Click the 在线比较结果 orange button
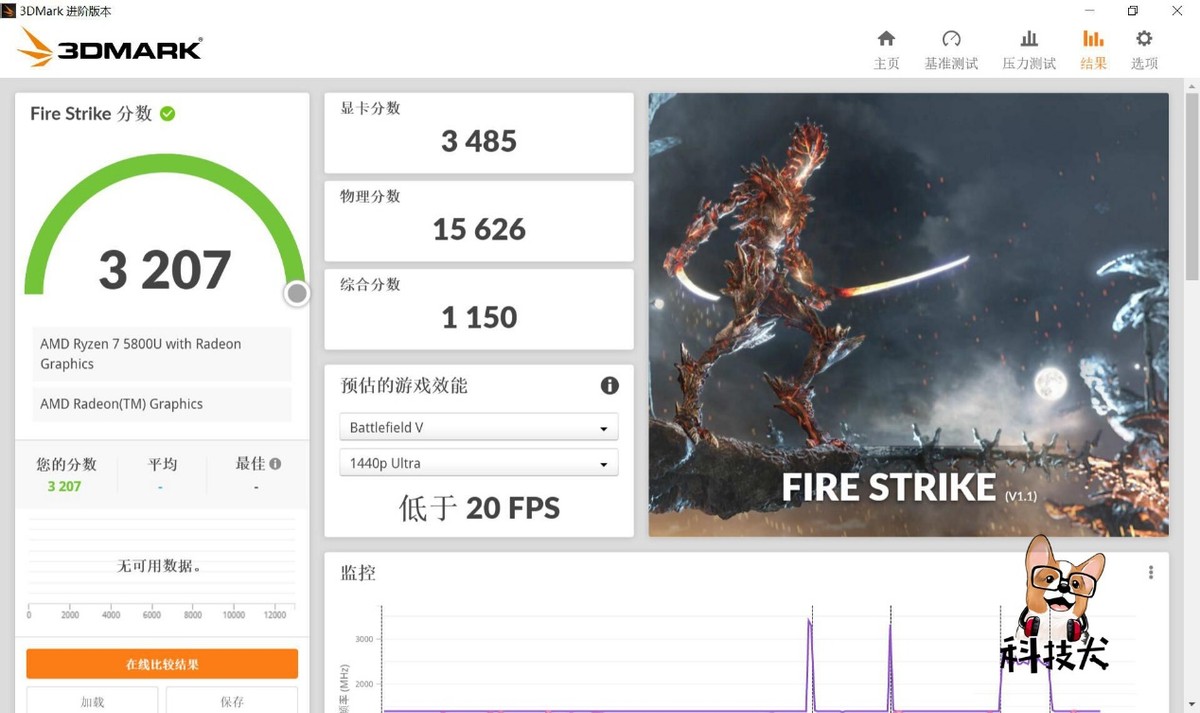 pyautogui.click(x=162, y=664)
